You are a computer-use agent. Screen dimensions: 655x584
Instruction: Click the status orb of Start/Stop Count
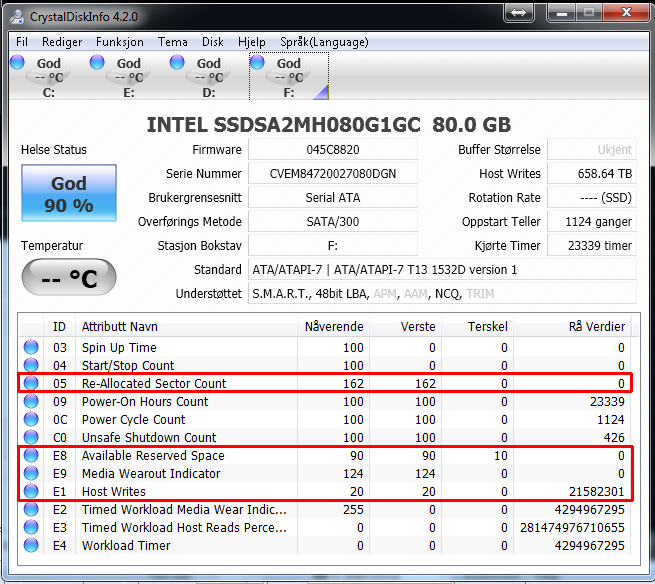click(31, 365)
